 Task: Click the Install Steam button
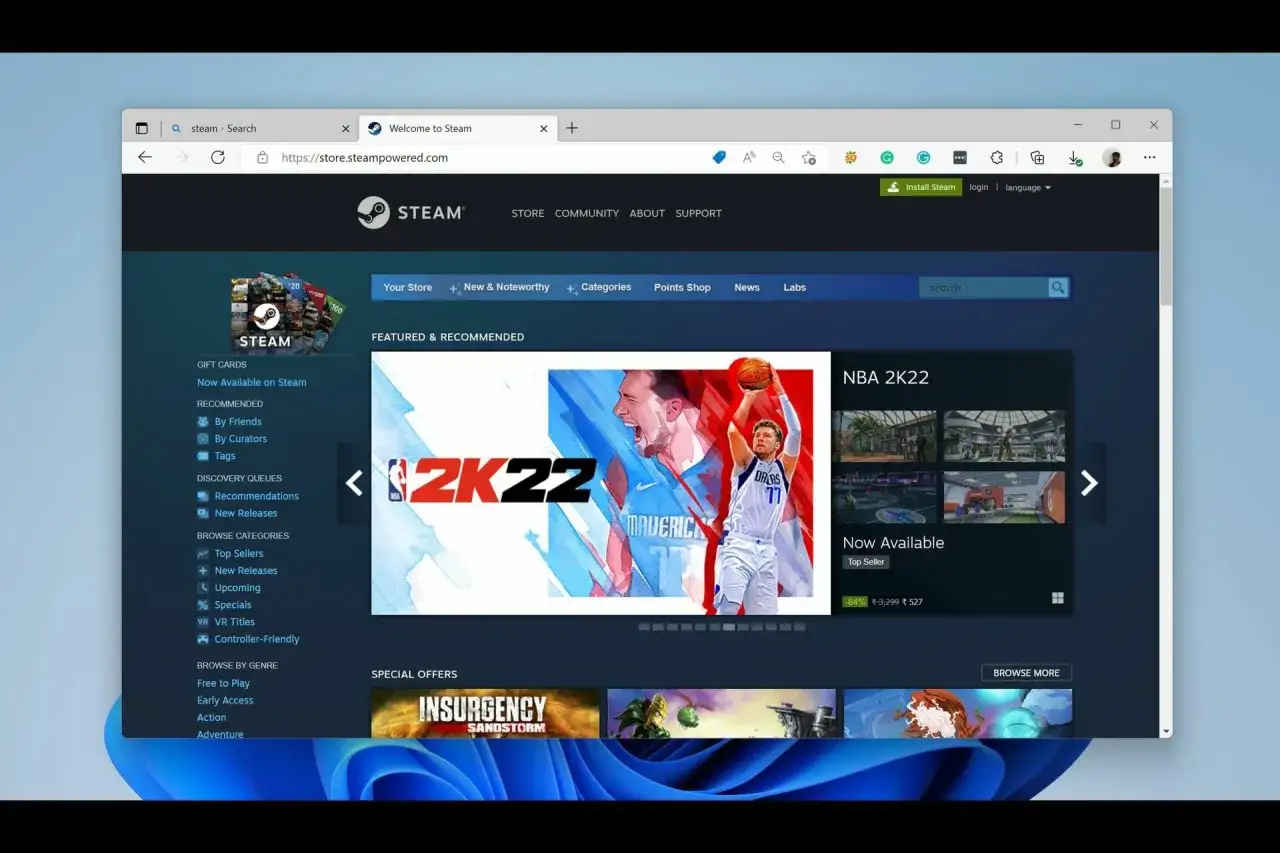921,187
